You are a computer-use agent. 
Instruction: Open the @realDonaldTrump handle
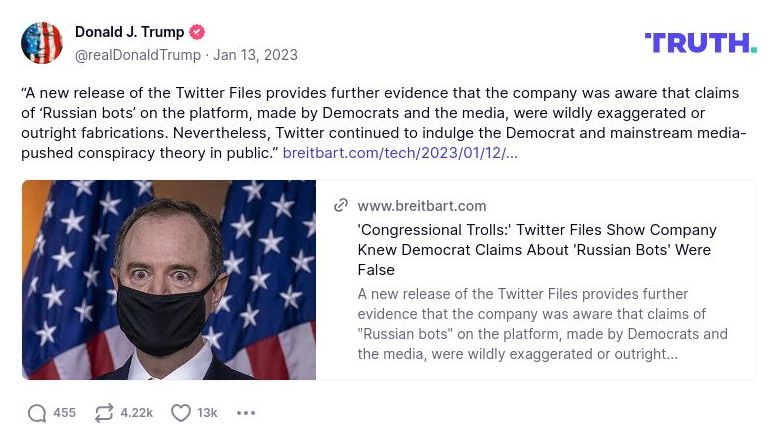pos(137,55)
